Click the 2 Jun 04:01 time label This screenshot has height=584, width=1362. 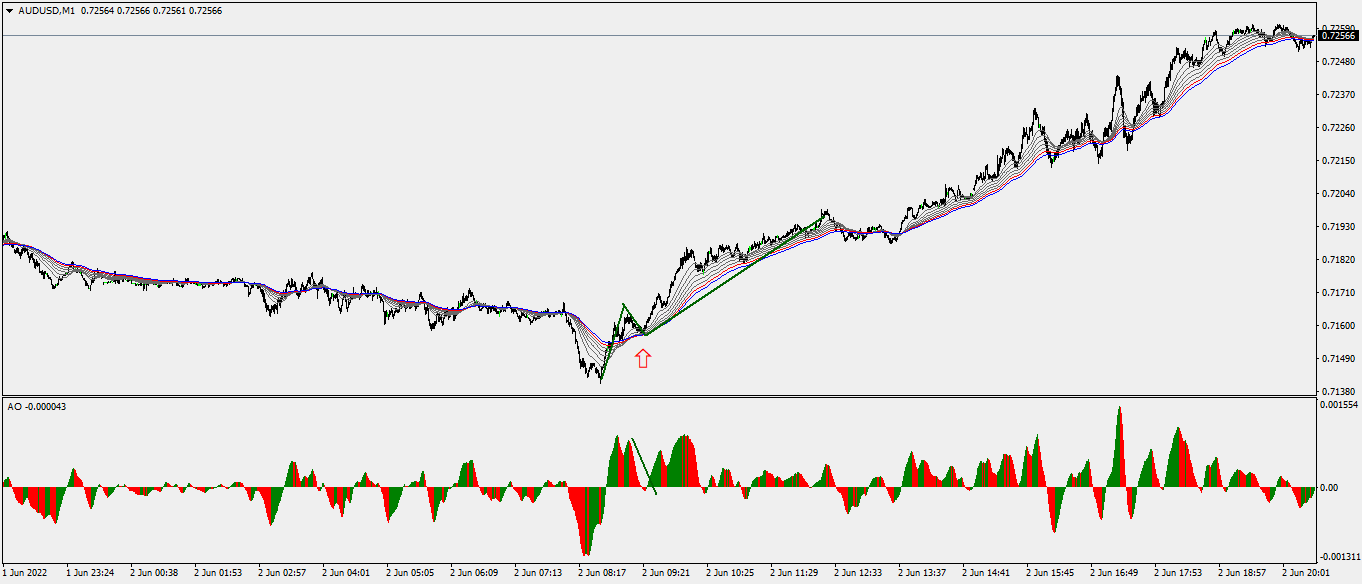345,574
